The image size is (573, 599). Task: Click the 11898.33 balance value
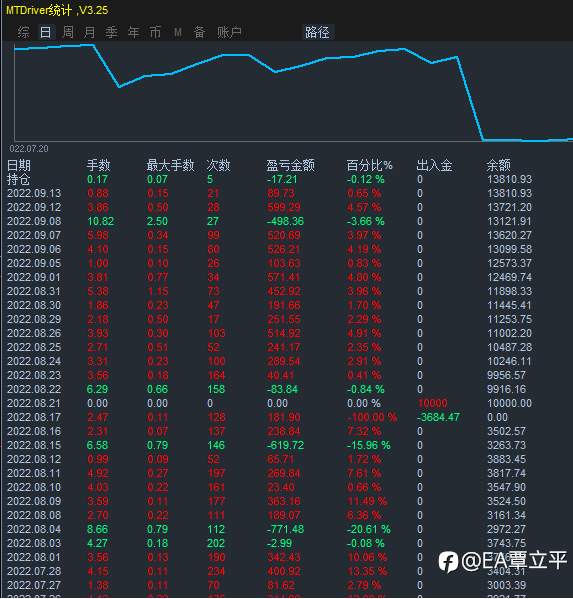point(510,291)
